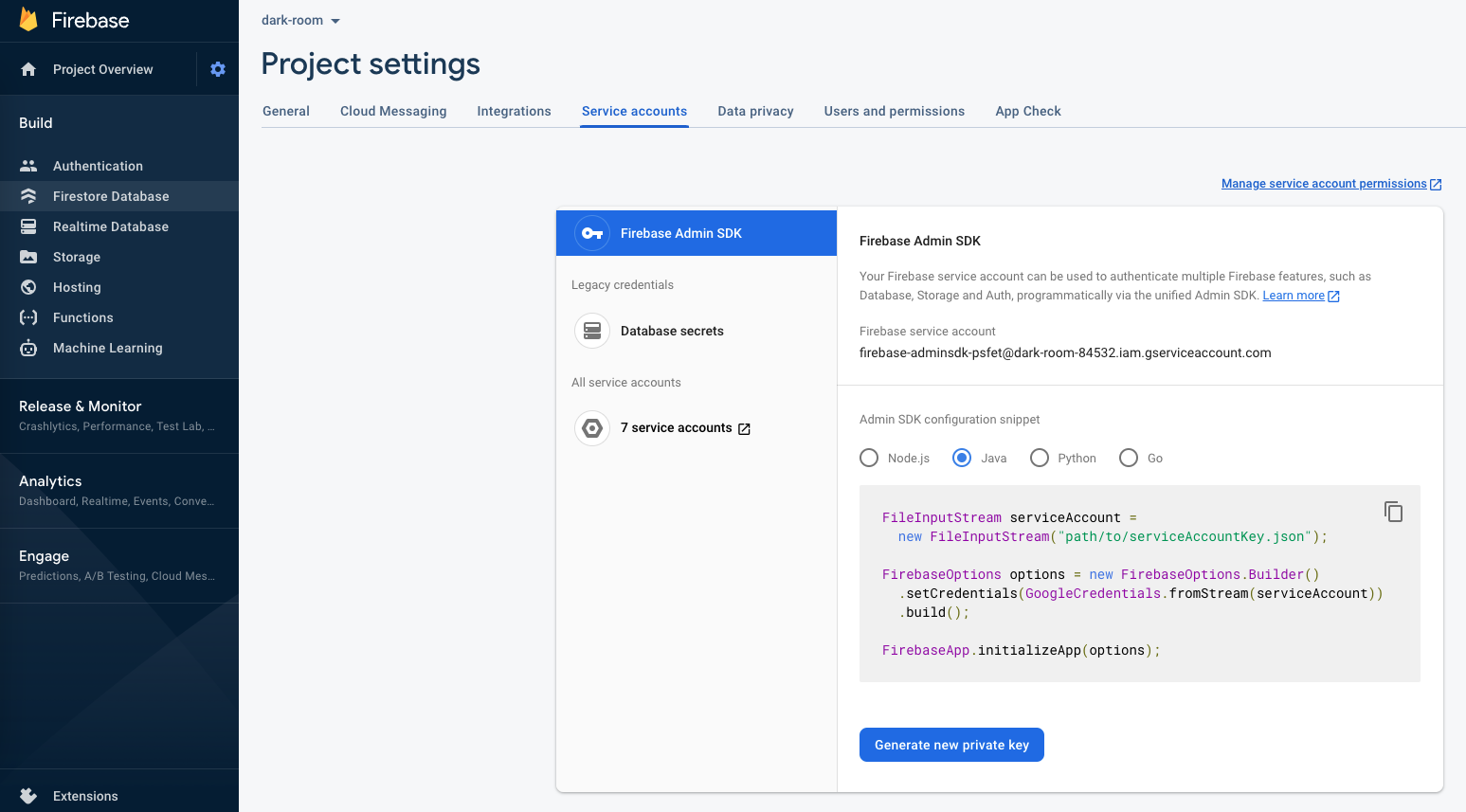Expand the Analytics section
The width and height of the screenshot is (1466, 812).
coord(119,490)
